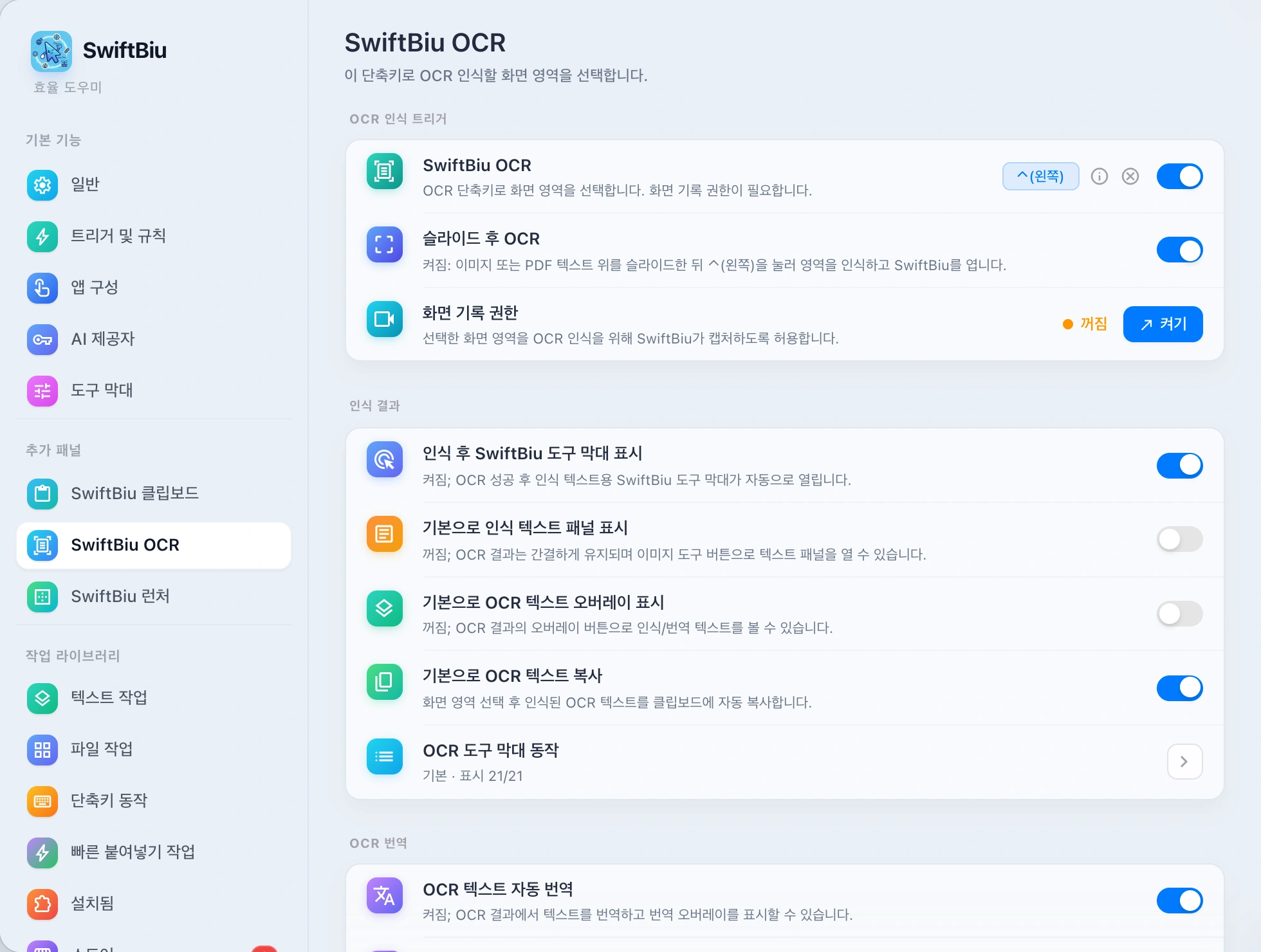Click the 켜기 button for screen recording

tap(1163, 324)
